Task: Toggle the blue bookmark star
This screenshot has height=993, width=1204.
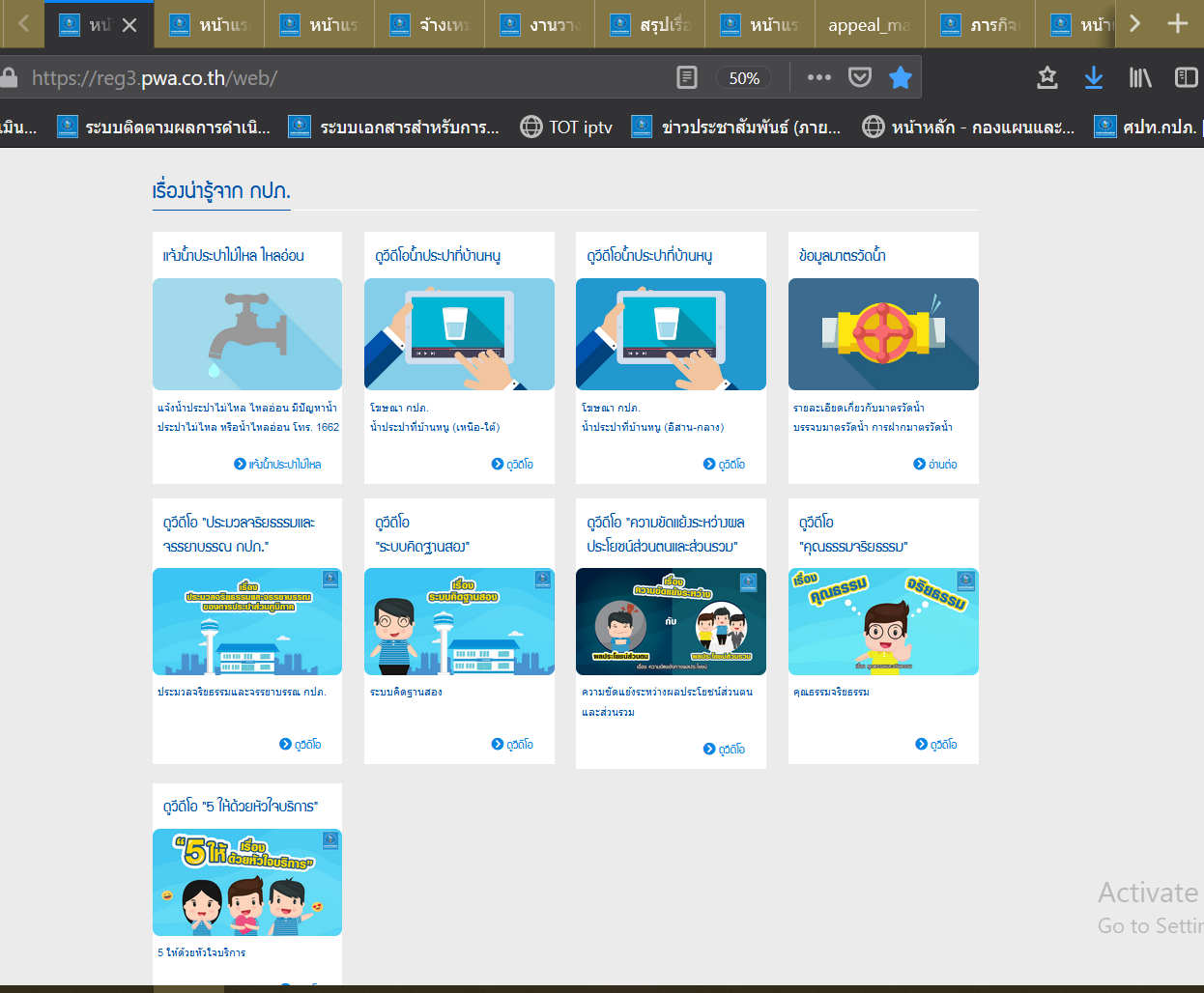Action: pos(901,77)
